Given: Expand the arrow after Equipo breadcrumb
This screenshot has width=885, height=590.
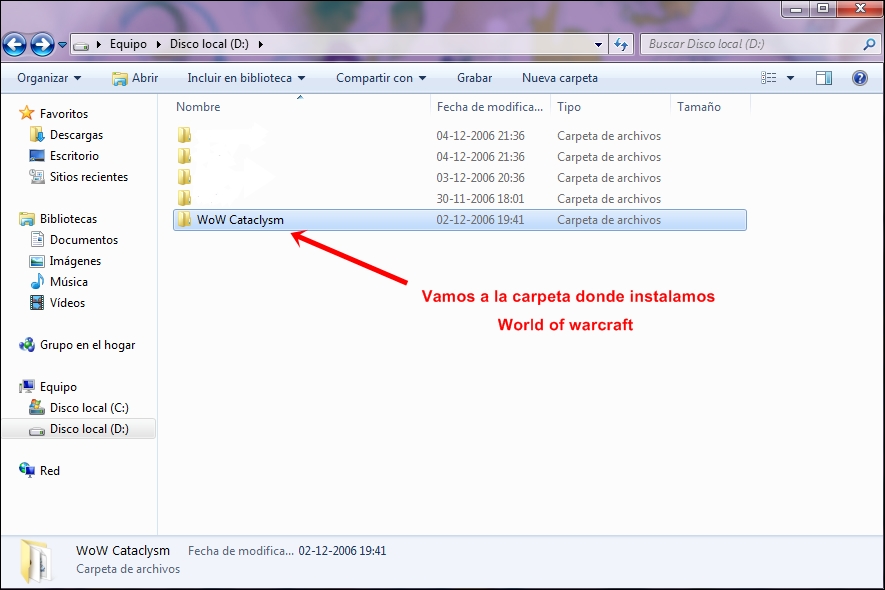Looking at the screenshot, I should (158, 44).
